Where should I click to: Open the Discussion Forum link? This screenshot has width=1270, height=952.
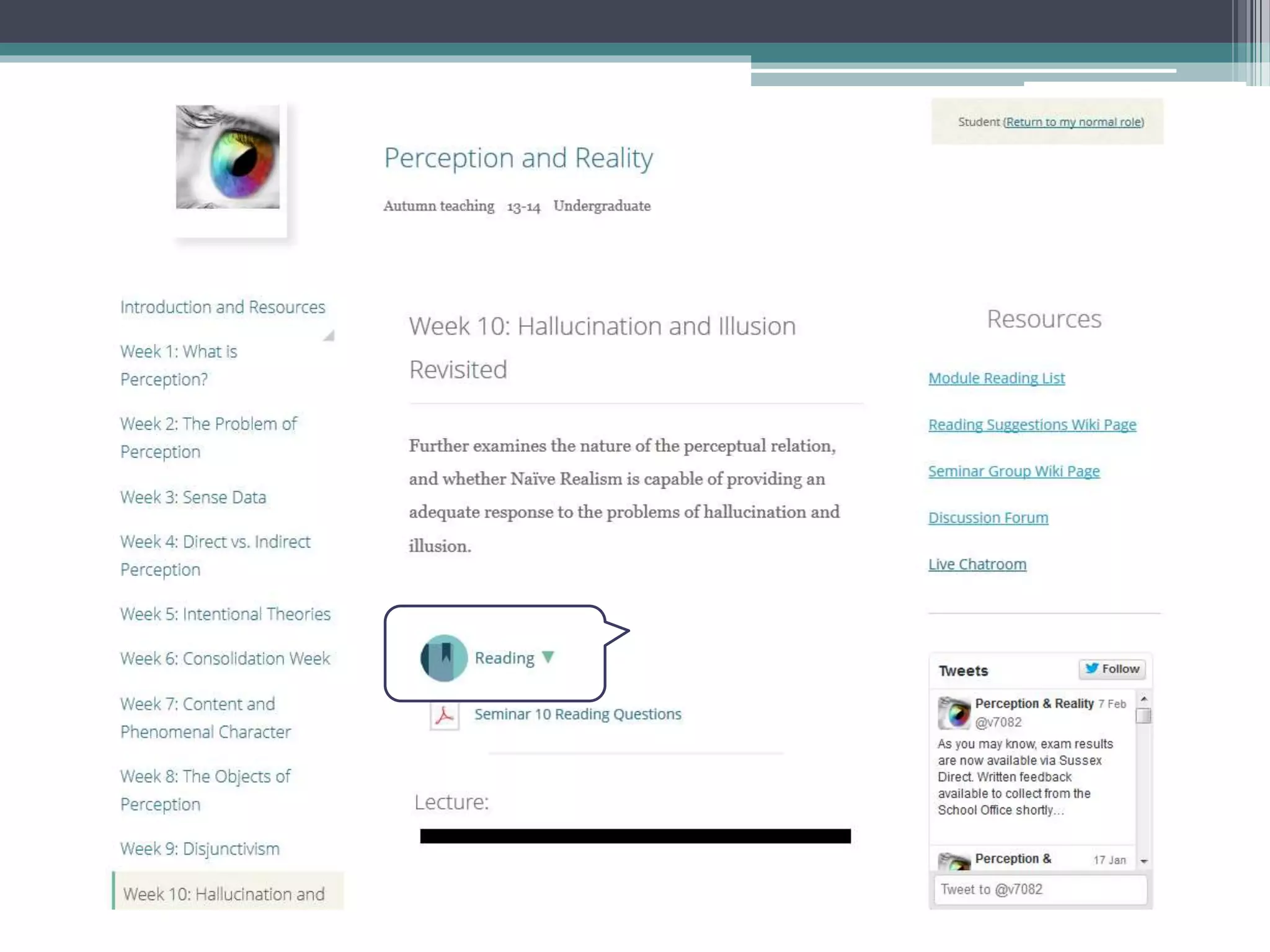(988, 518)
